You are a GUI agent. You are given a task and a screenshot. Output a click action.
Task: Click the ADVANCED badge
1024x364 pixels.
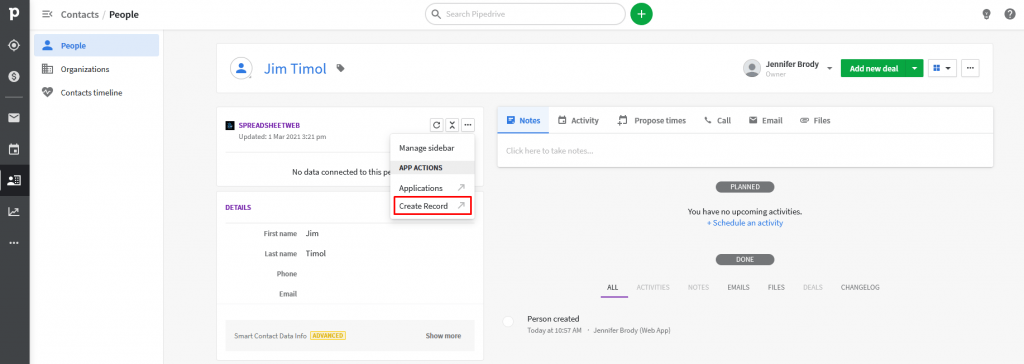tap(328, 336)
